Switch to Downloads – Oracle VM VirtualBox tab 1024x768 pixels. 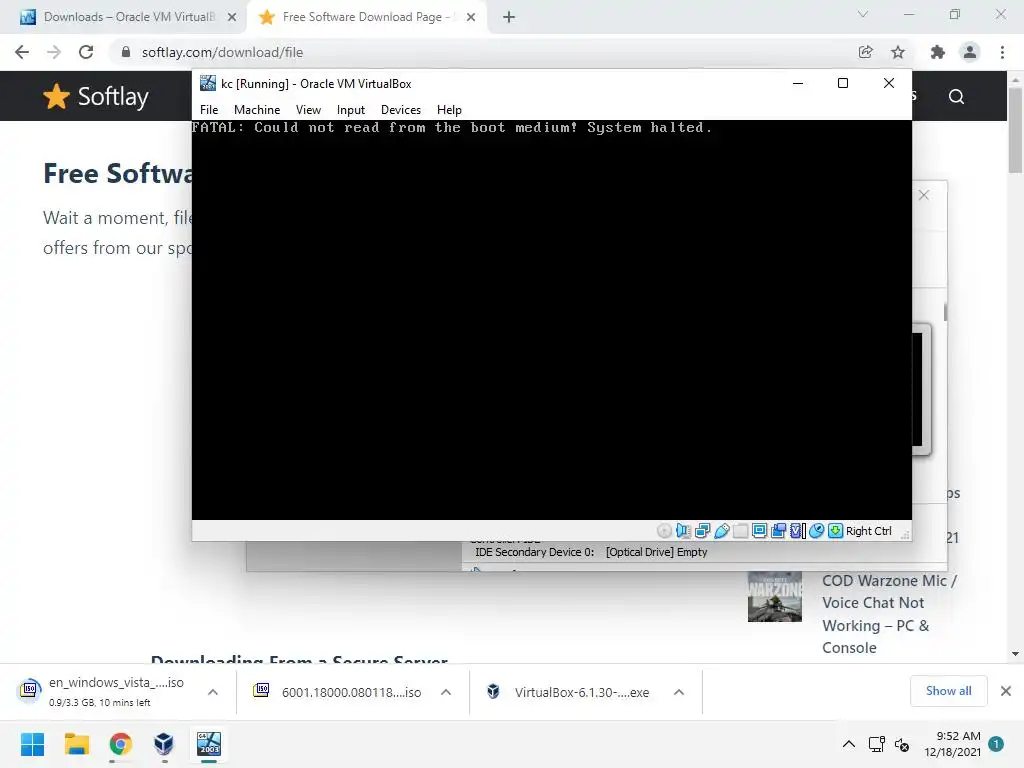click(123, 17)
